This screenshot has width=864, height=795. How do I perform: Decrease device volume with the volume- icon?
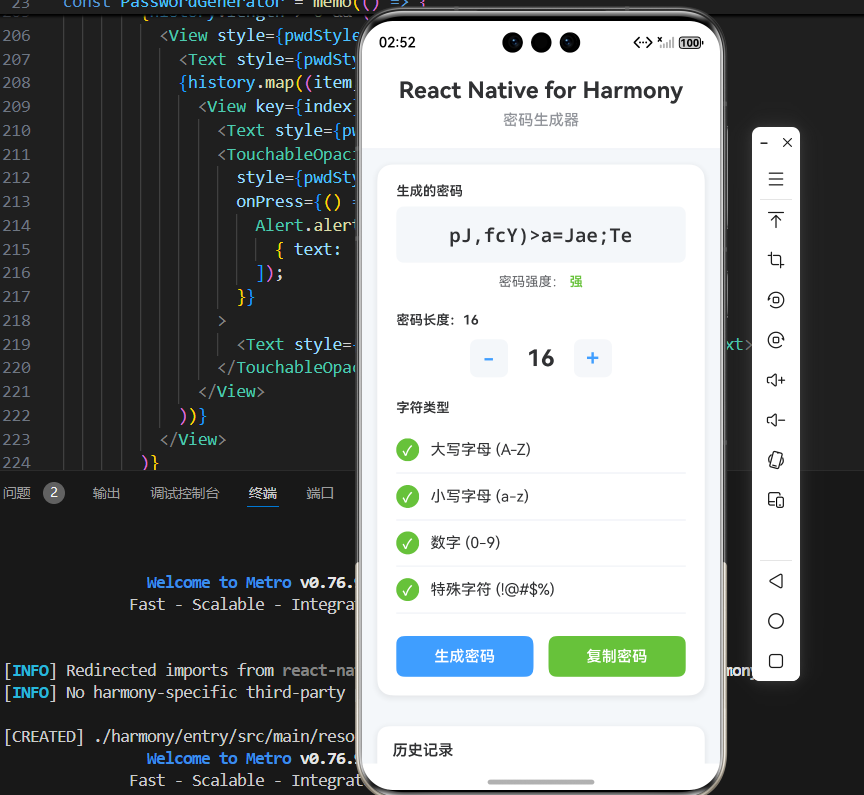point(776,420)
